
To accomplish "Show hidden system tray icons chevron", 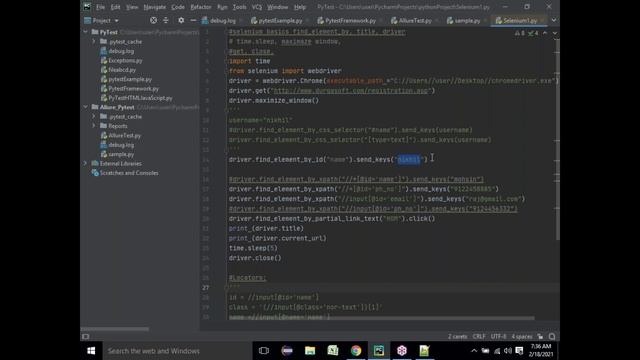I will pyautogui.click(x=474, y=351).
